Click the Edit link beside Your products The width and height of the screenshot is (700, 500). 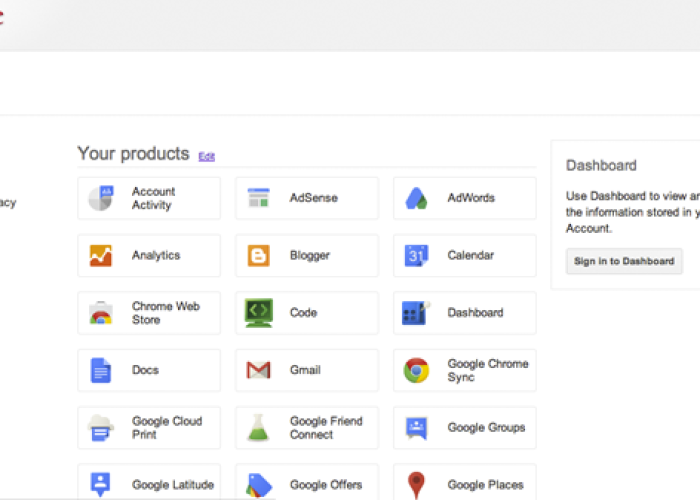[207, 157]
